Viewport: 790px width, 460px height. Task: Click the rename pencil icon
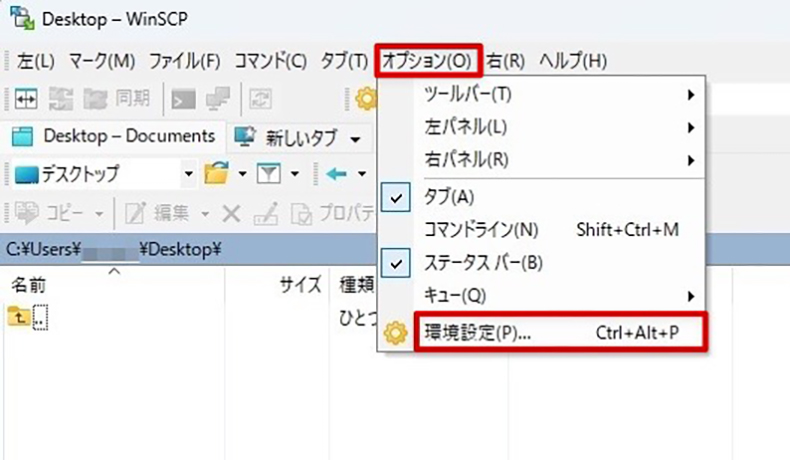click(x=266, y=214)
